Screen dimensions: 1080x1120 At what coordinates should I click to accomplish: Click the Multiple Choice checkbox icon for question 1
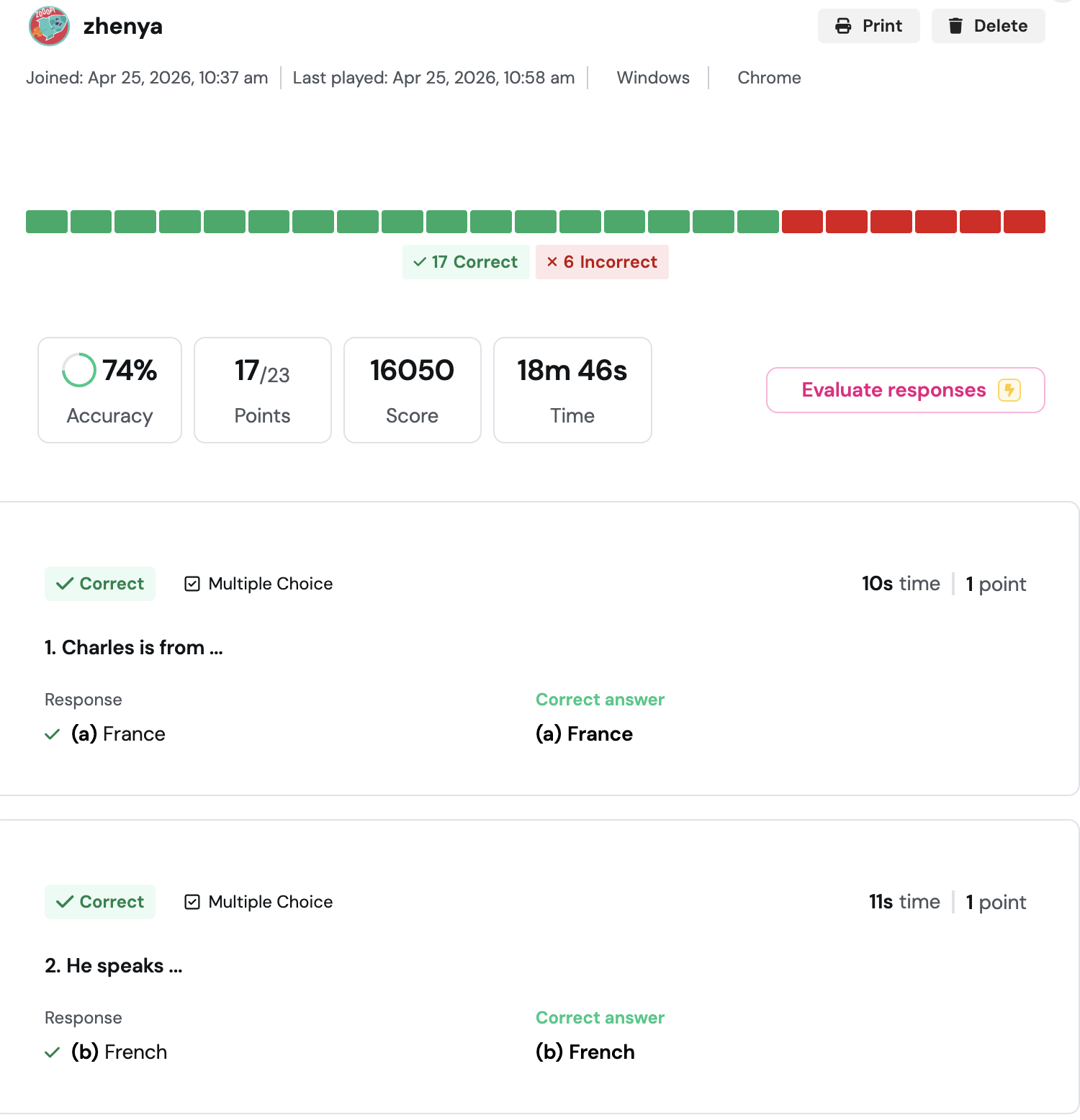point(192,584)
